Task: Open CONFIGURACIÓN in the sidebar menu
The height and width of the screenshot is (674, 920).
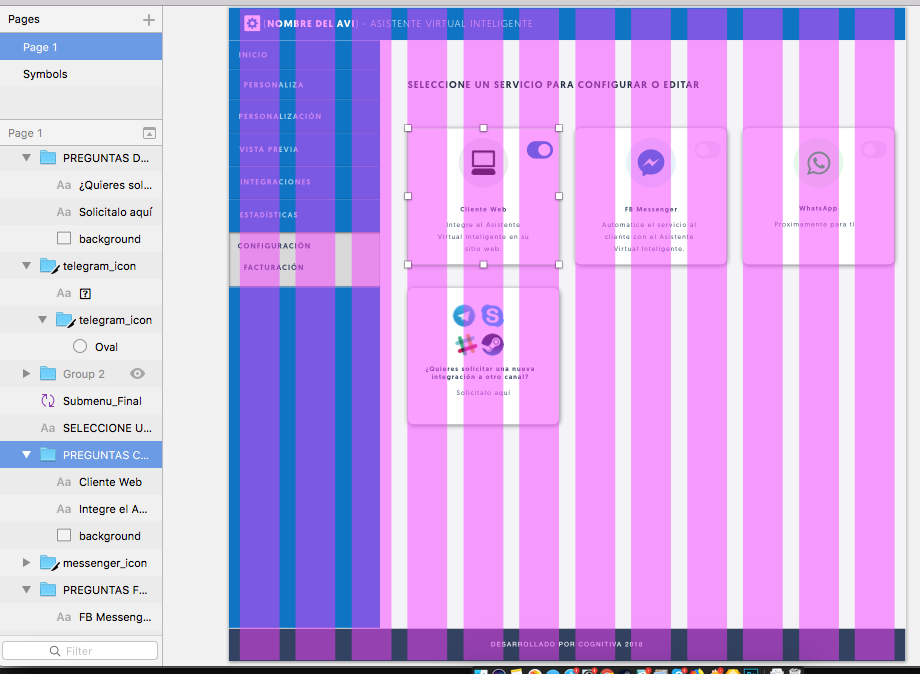Action: coord(274,246)
